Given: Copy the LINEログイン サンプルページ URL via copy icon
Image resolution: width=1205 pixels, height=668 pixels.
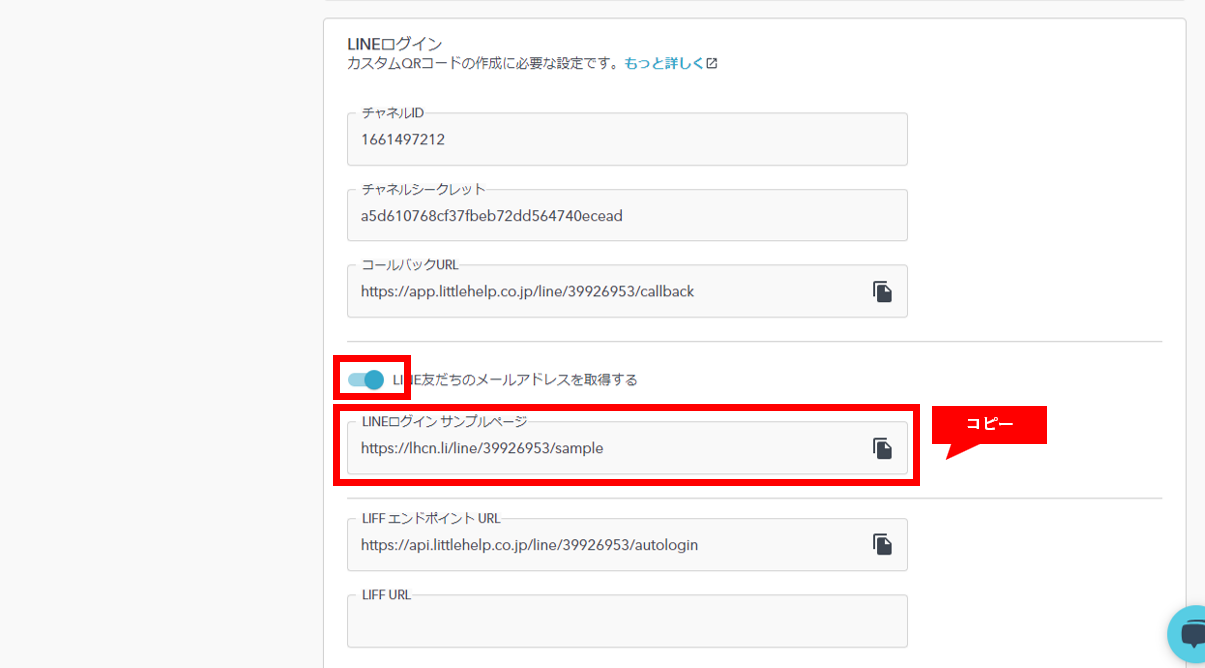Looking at the screenshot, I should click(x=882, y=448).
